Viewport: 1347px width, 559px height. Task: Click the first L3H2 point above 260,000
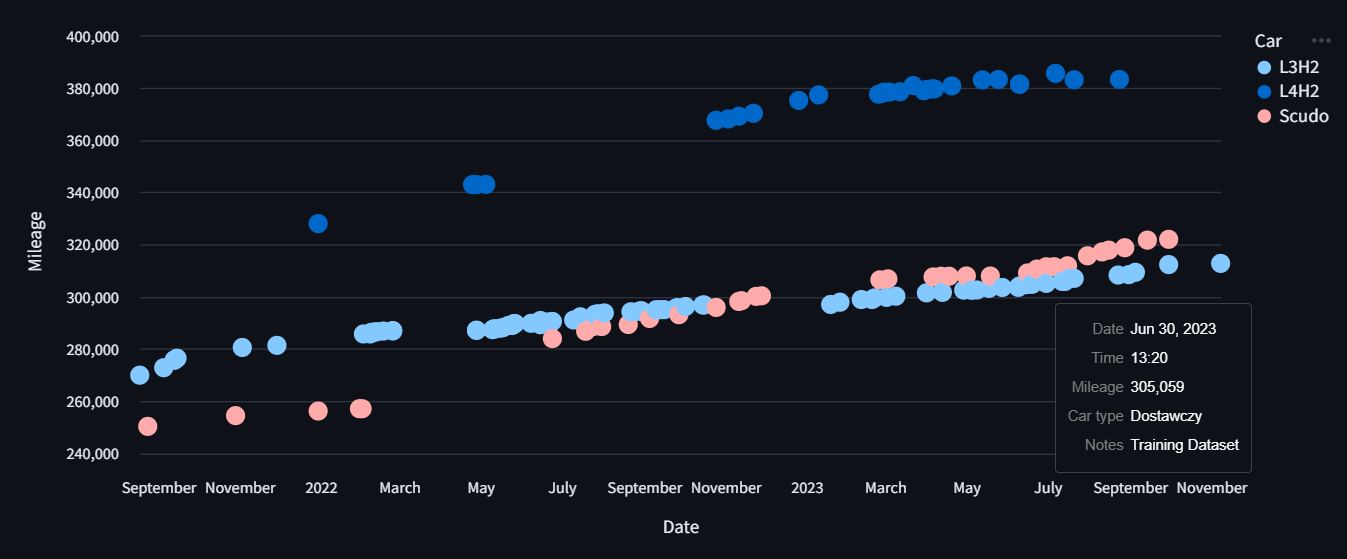point(140,375)
